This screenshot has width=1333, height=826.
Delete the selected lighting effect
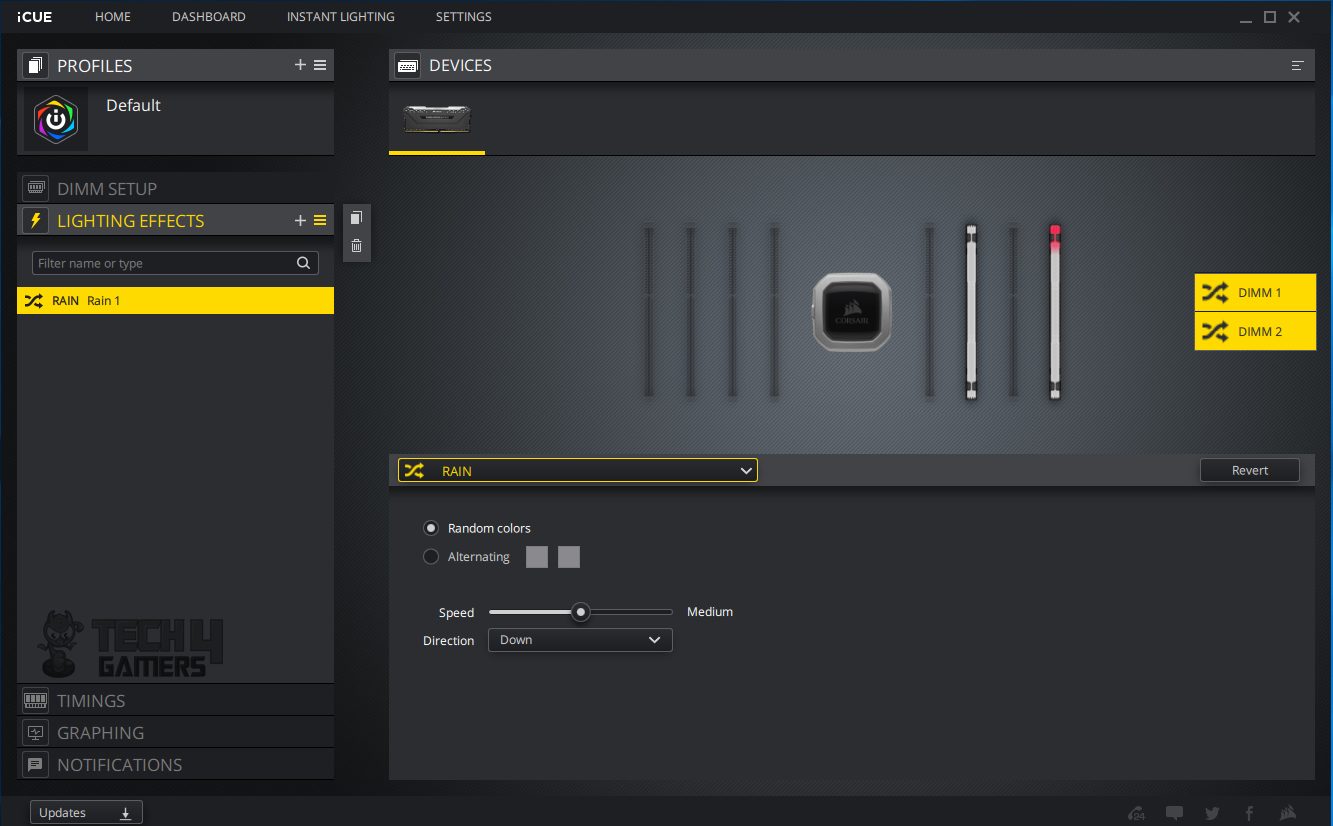356,246
